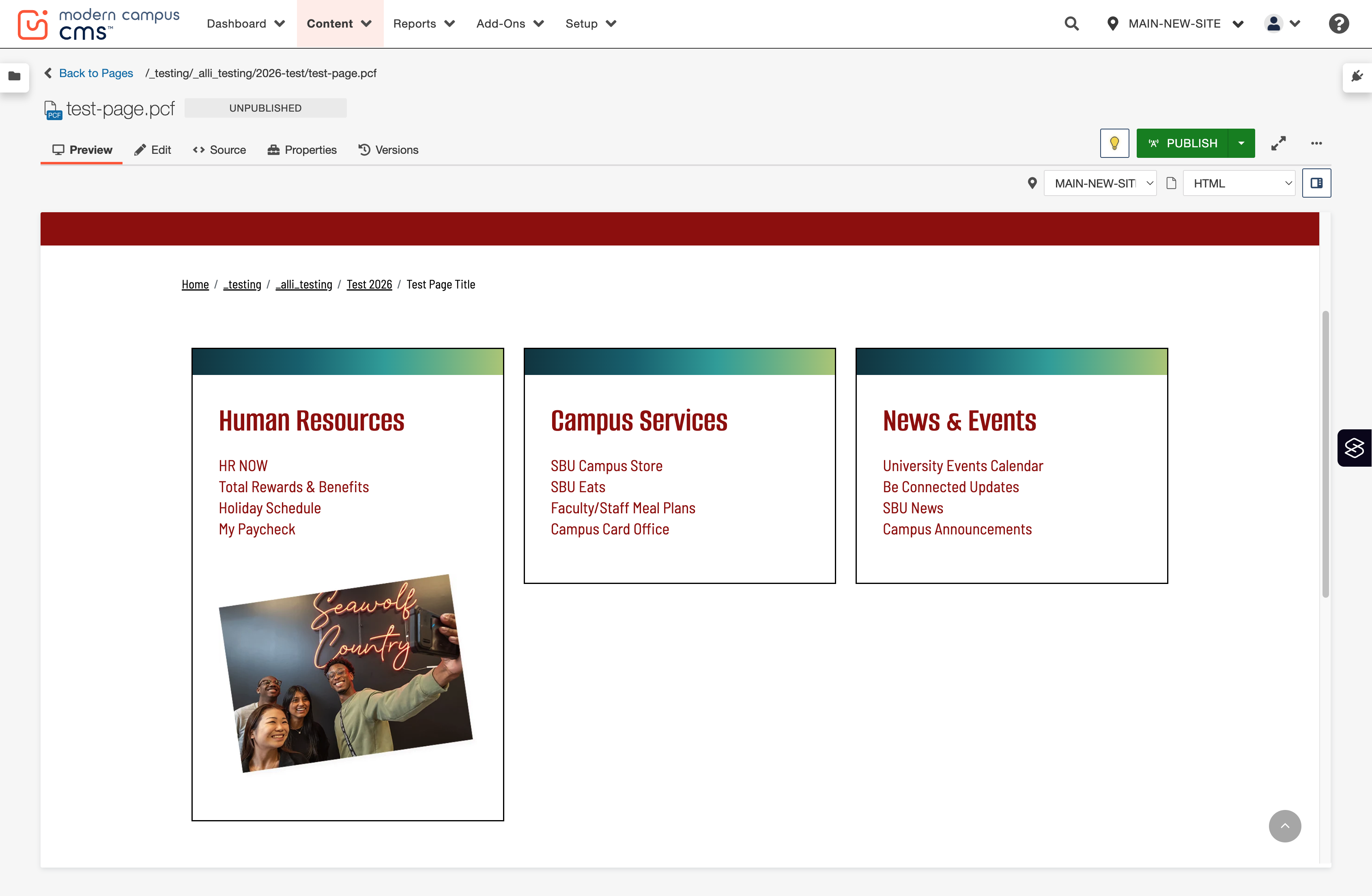Expand the Add-Ons menu
The width and height of the screenshot is (1372, 896).
(x=510, y=24)
